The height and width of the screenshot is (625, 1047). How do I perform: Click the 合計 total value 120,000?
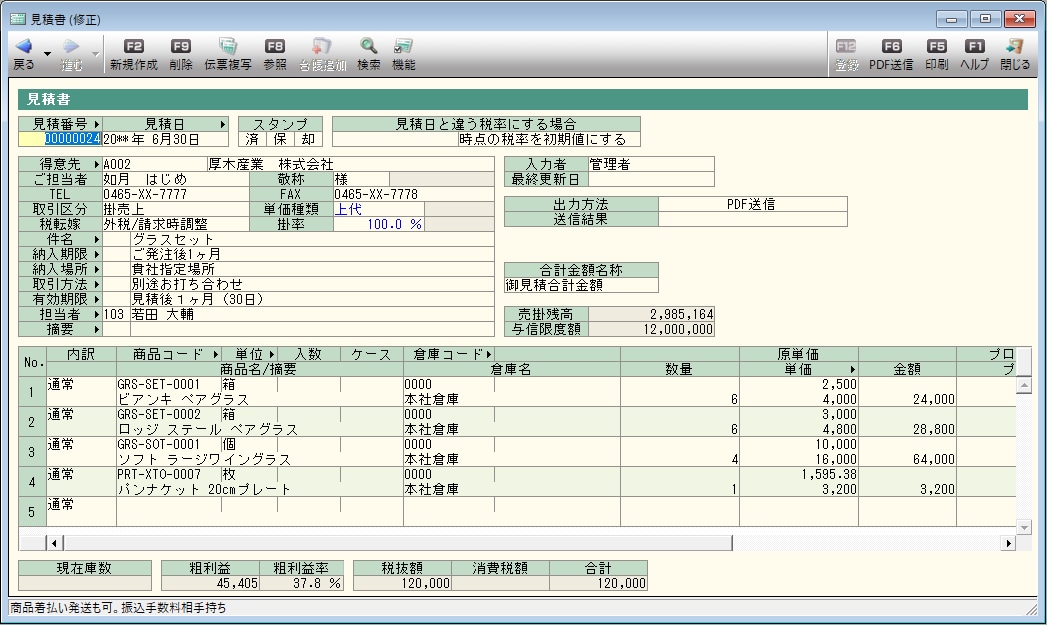(x=598, y=583)
